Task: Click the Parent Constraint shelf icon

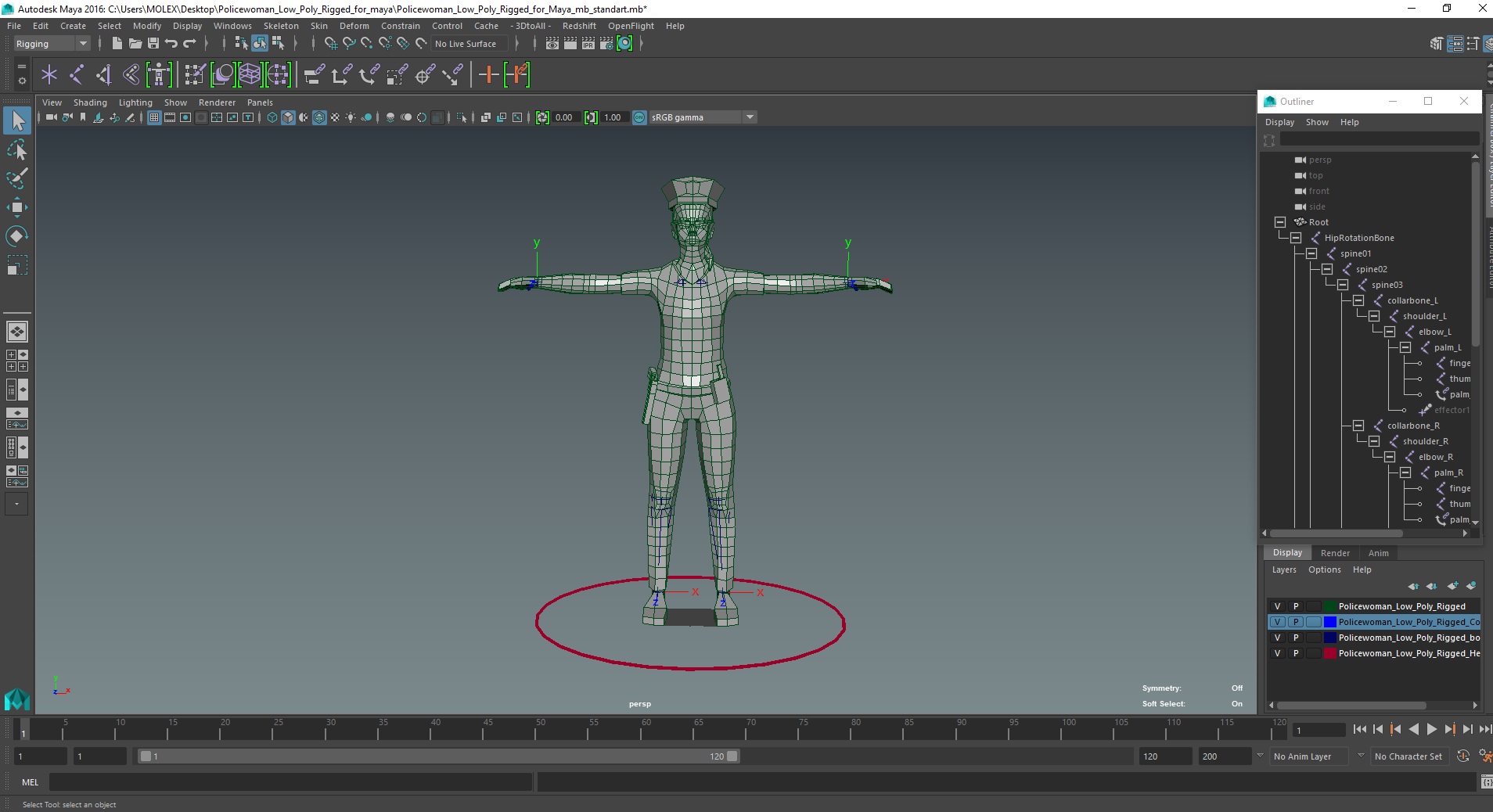Action: (x=315, y=75)
